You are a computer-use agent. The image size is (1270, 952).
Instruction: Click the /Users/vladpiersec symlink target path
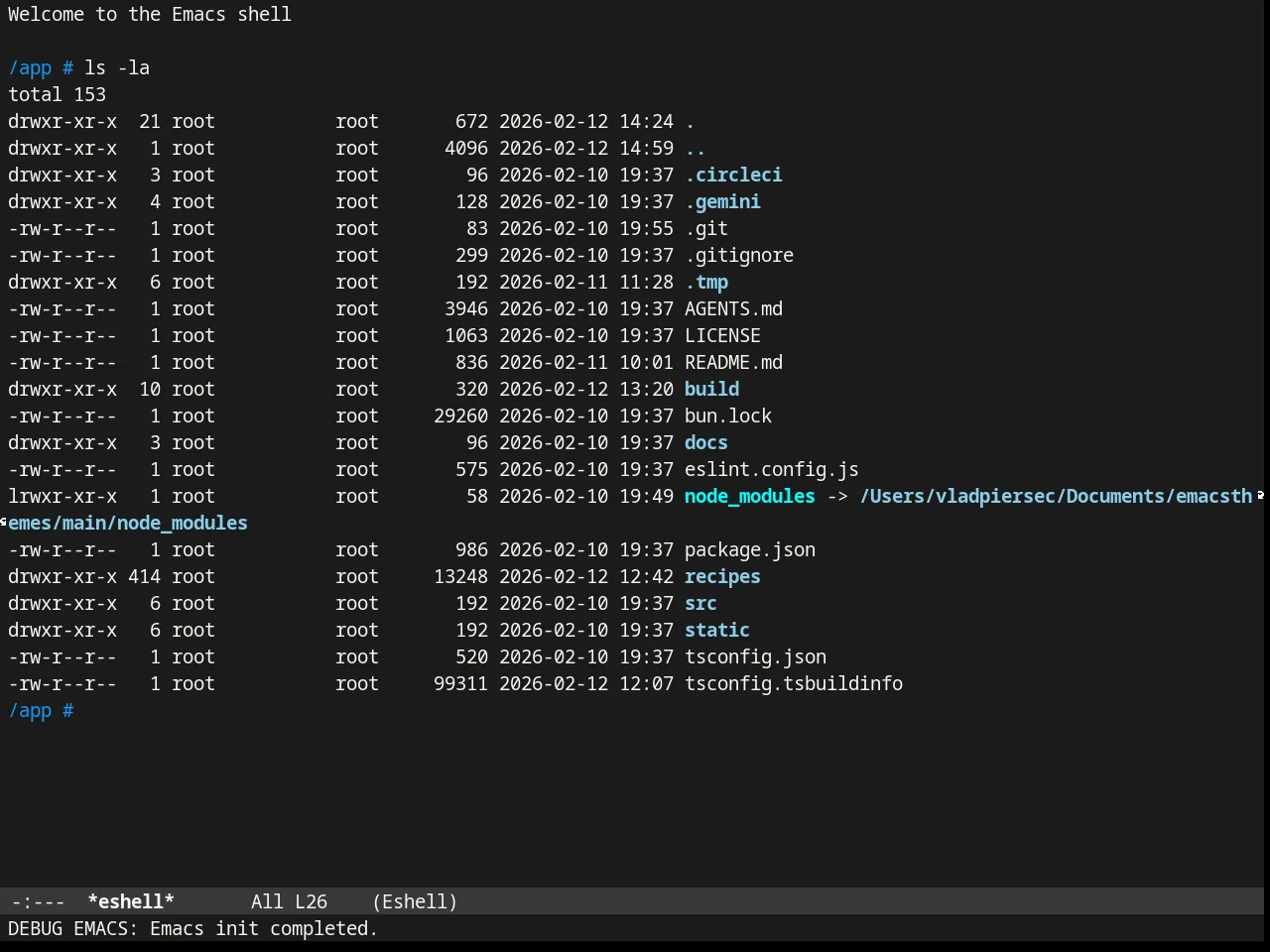click(x=1056, y=496)
